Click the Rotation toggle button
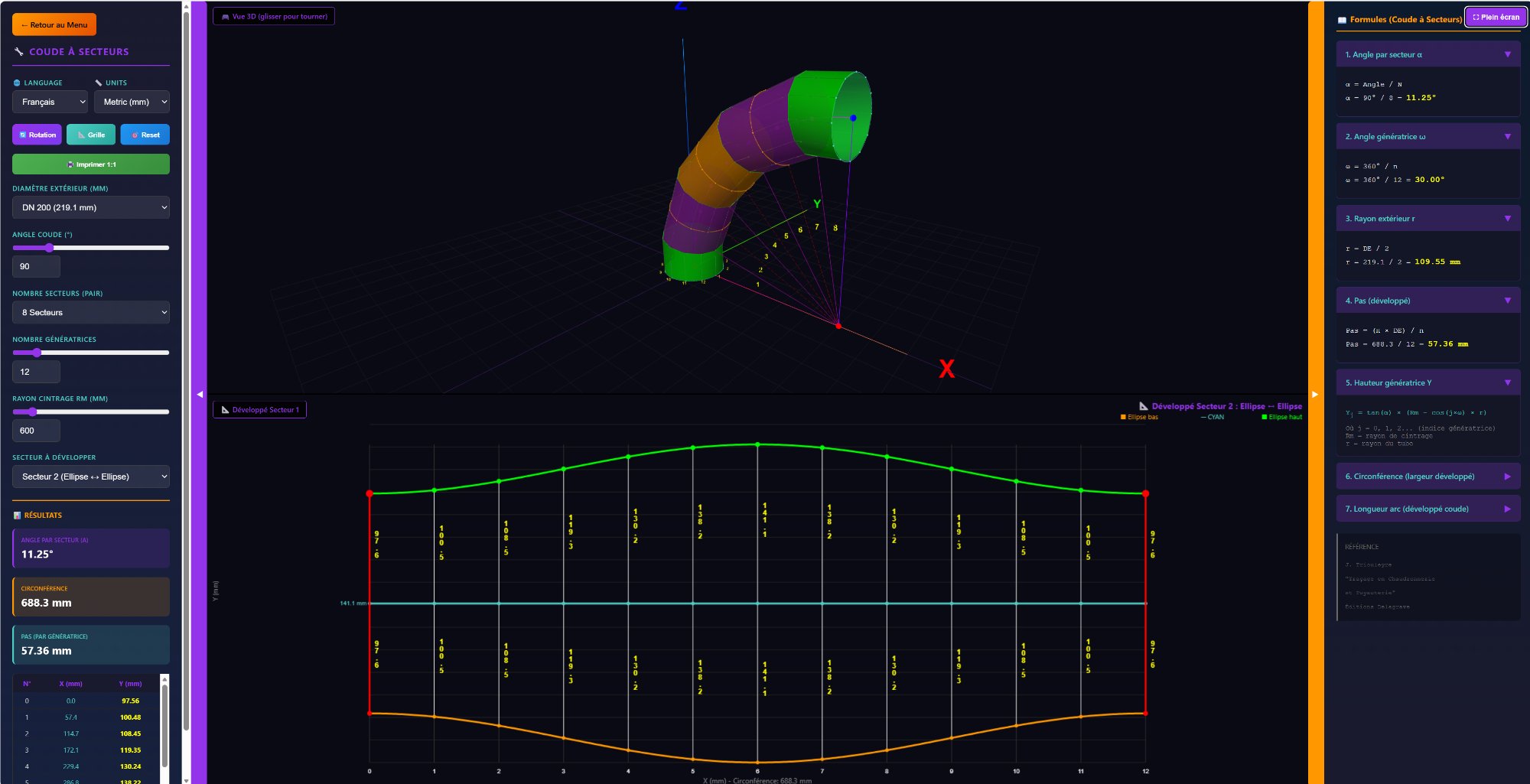 point(37,135)
